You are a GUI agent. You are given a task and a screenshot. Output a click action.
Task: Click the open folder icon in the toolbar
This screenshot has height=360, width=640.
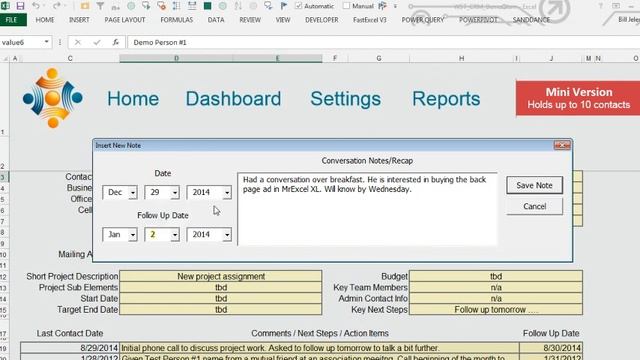[85, 6]
